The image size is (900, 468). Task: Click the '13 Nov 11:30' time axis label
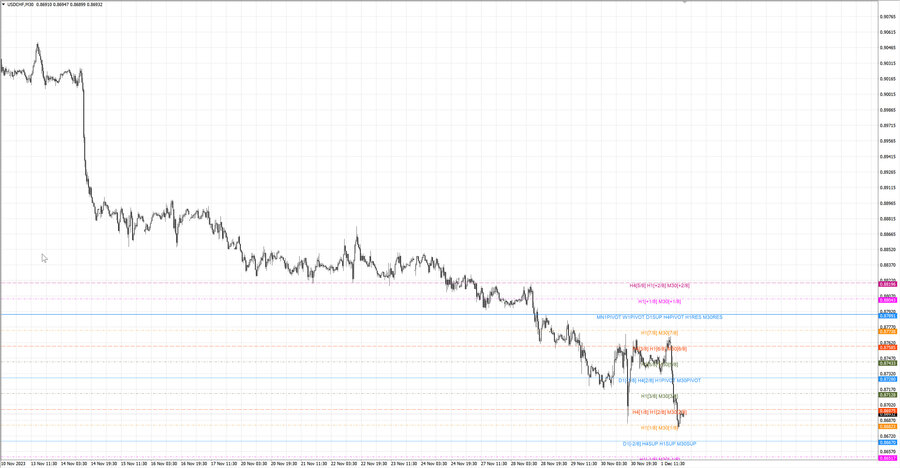[x=44, y=463]
